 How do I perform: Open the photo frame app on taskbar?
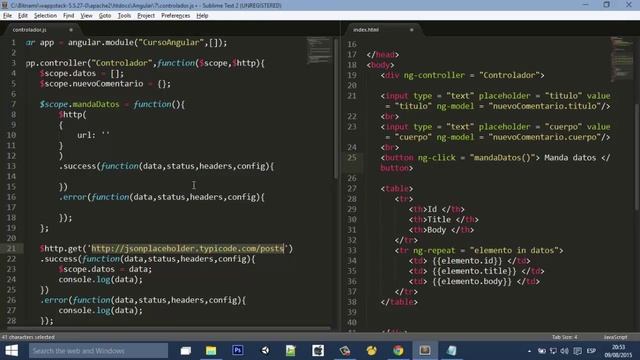(x=345, y=351)
